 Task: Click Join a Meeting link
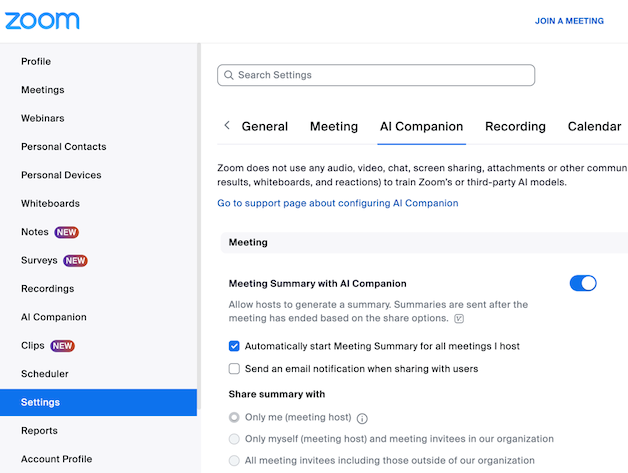pyautogui.click(x=569, y=21)
